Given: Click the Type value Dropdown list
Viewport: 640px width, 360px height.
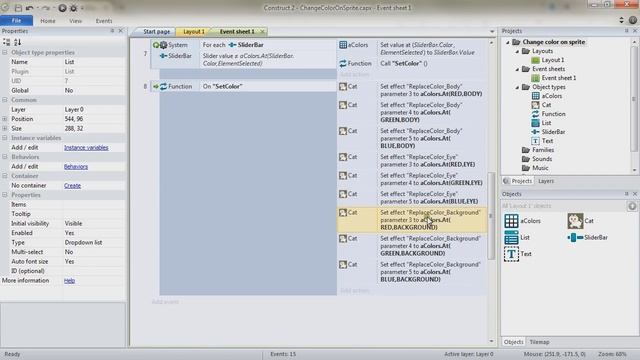Looking at the screenshot, I should pos(94,242).
